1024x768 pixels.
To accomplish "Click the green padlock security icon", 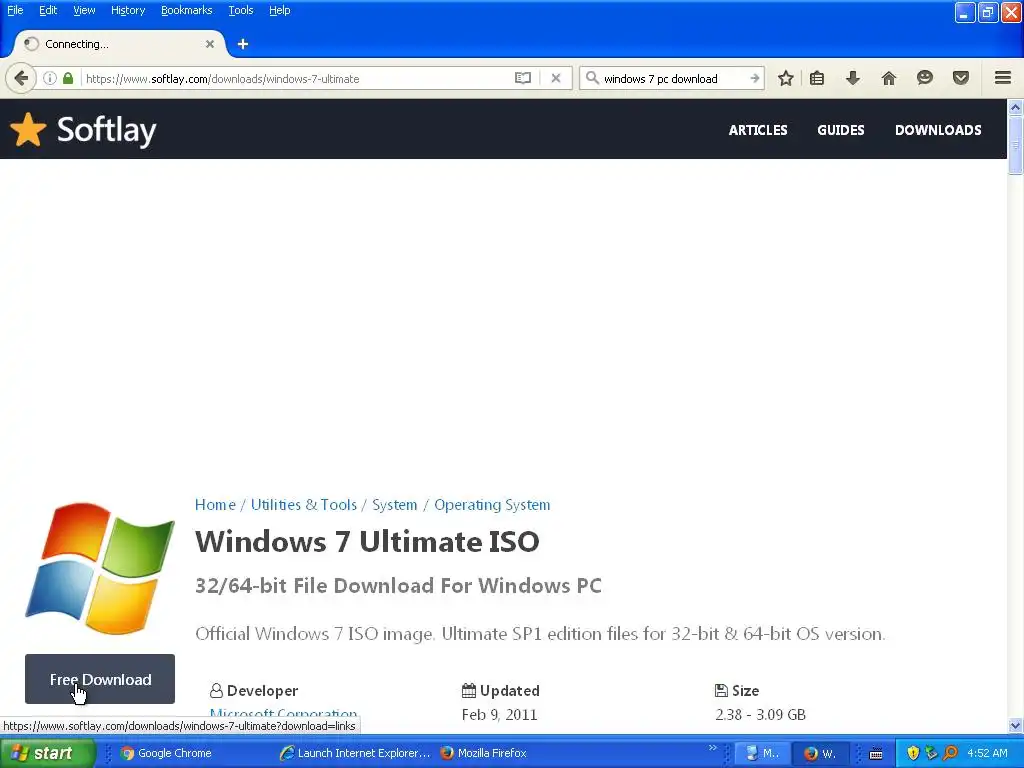I will [68, 78].
